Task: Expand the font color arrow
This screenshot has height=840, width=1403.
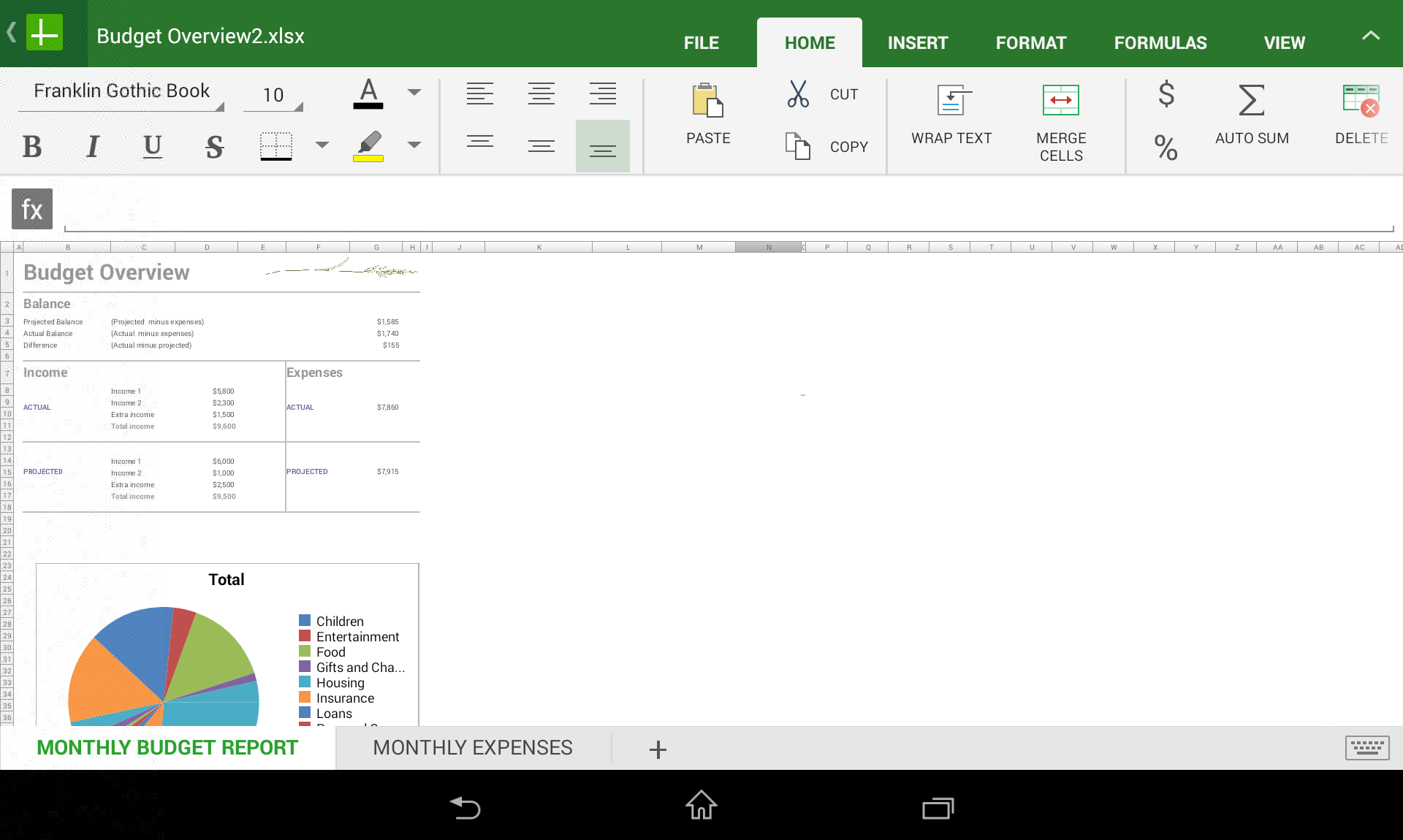Action: click(x=414, y=93)
